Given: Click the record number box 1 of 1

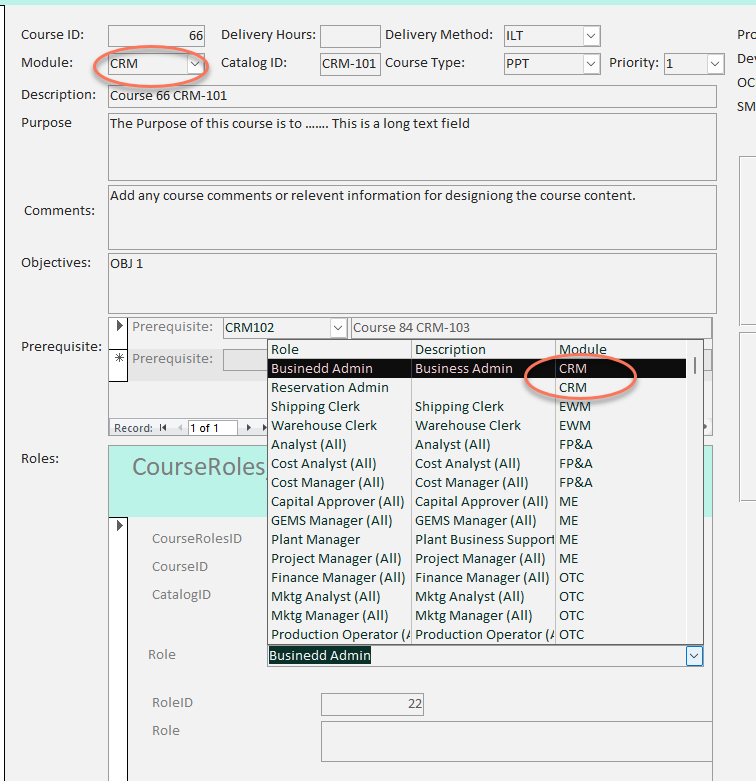Looking at the screenshot, I should pos(213,428).
